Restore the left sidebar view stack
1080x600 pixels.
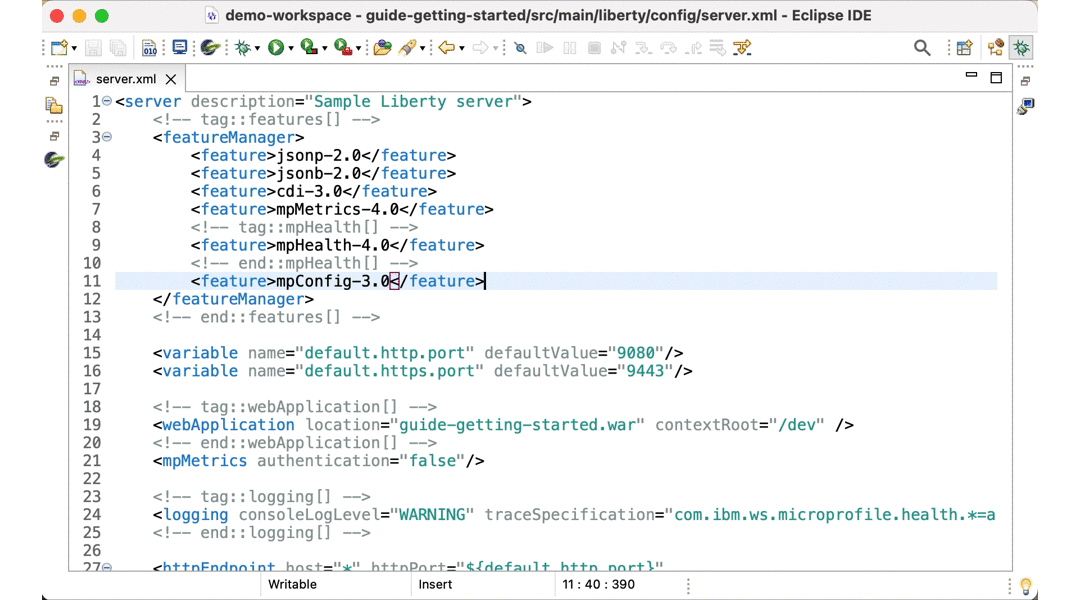54,81
